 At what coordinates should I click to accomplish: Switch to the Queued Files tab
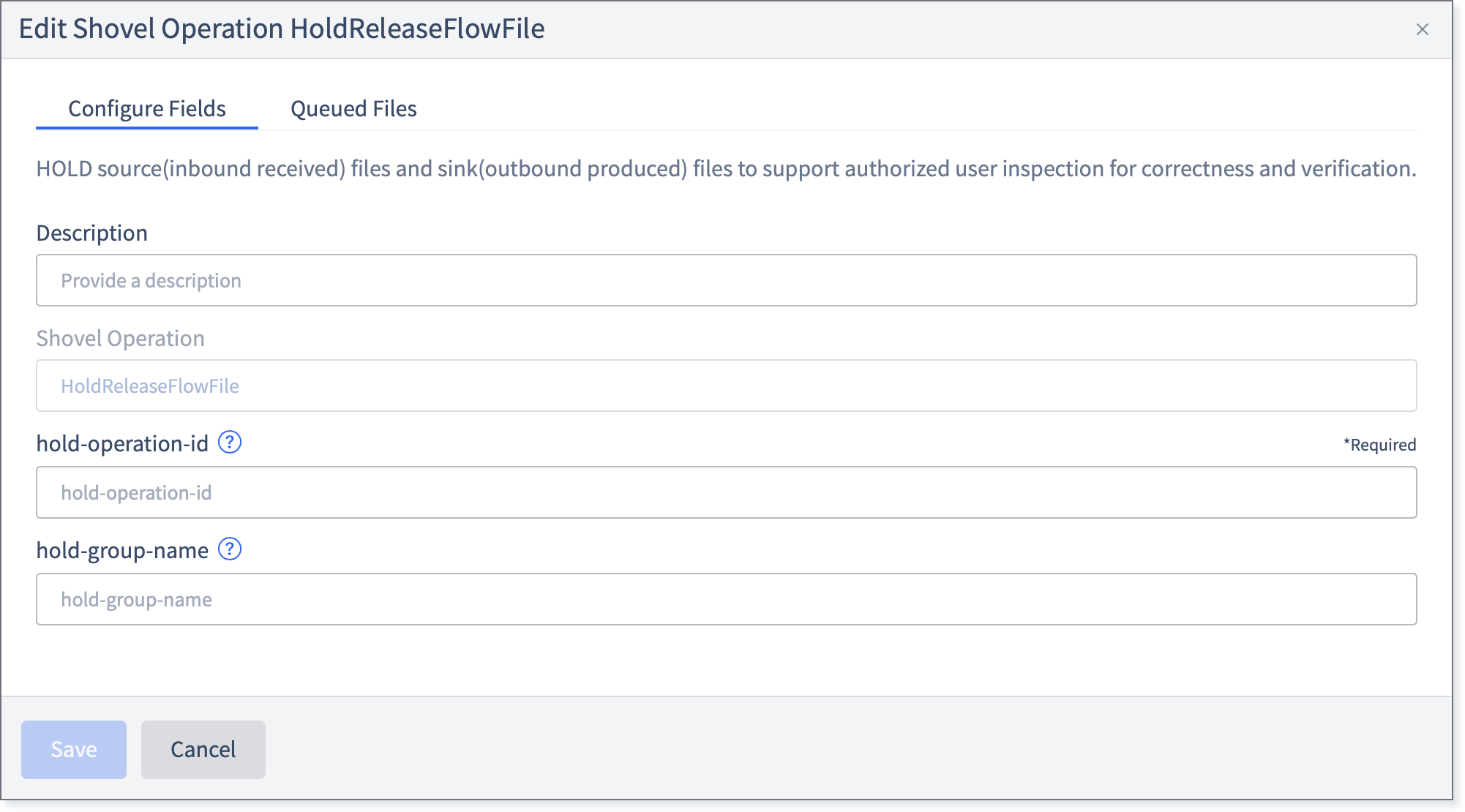tap(353, 108)
